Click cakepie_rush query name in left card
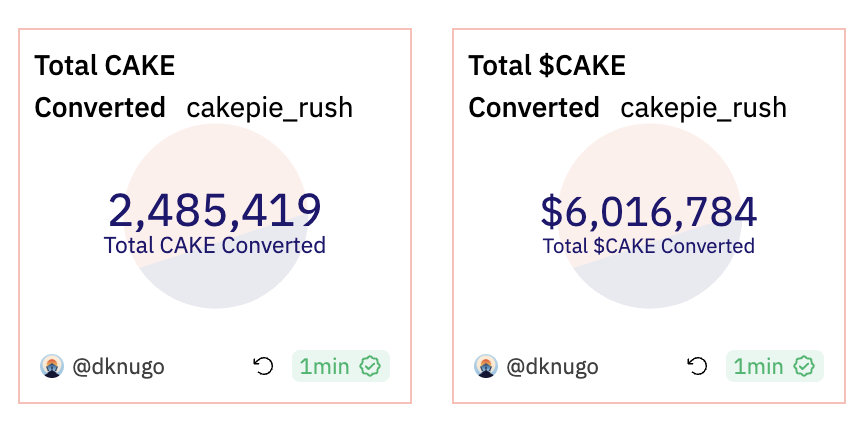Screen dimensions: 862x422 (269, 107)
